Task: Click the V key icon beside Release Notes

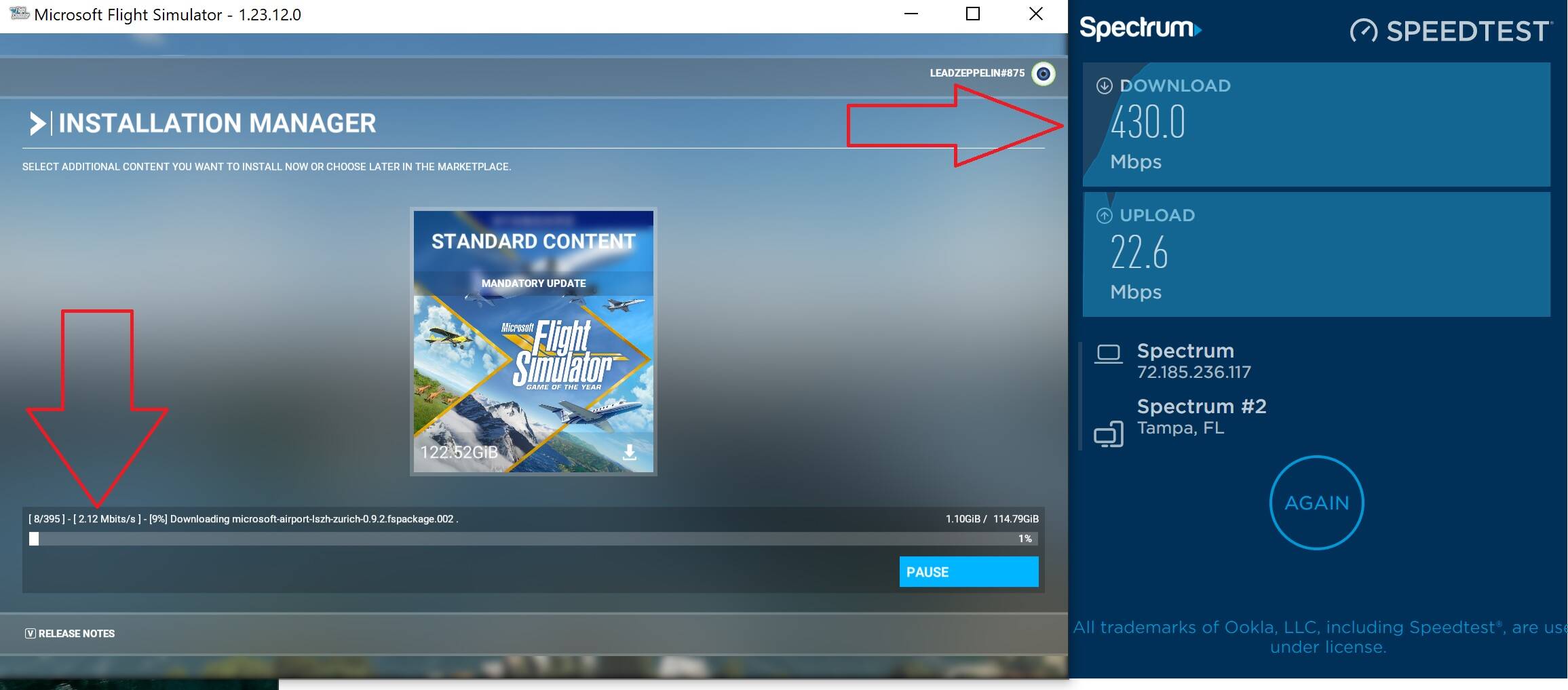Action: point(31,634)
